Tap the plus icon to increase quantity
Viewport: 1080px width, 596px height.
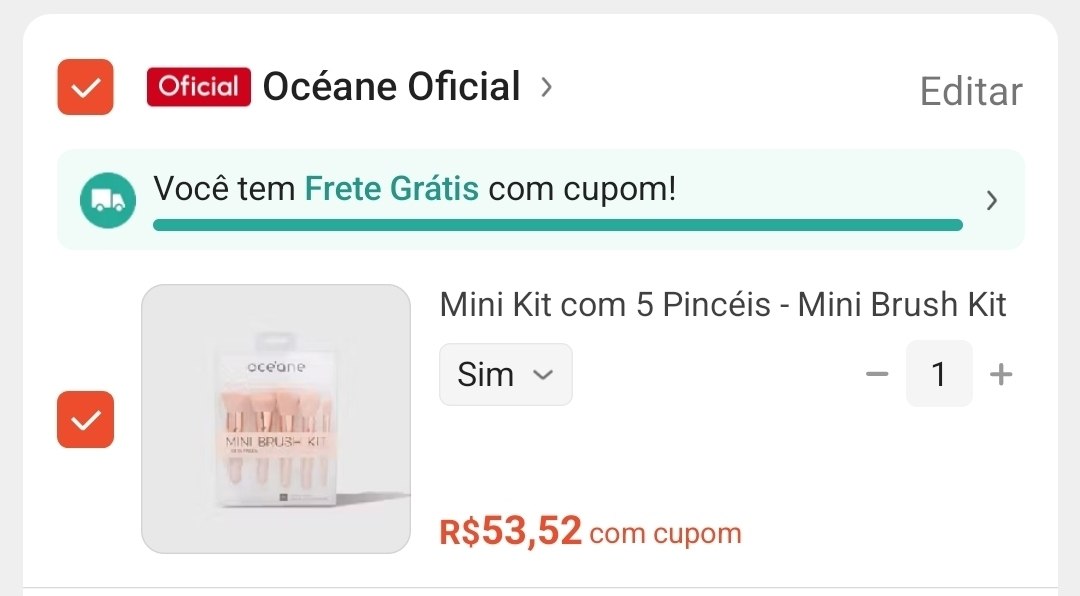pos(1000,373)
